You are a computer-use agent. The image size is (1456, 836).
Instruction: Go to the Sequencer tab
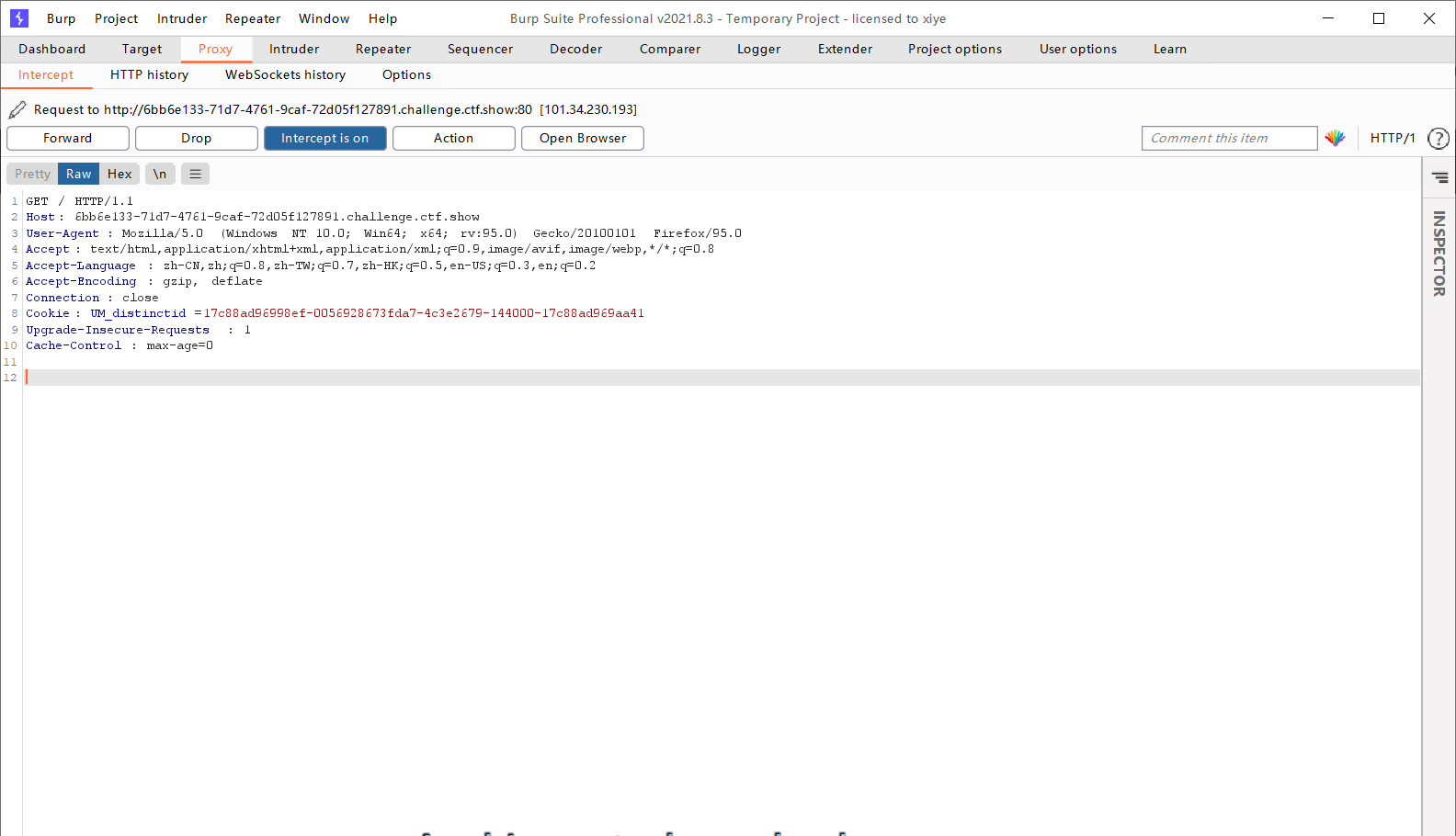tap(480, 49)
